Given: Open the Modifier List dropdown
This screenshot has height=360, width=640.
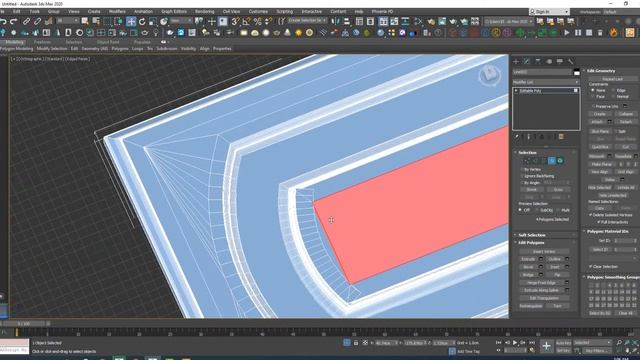Looking at the screenshot, I should click(x=546, y=82).
